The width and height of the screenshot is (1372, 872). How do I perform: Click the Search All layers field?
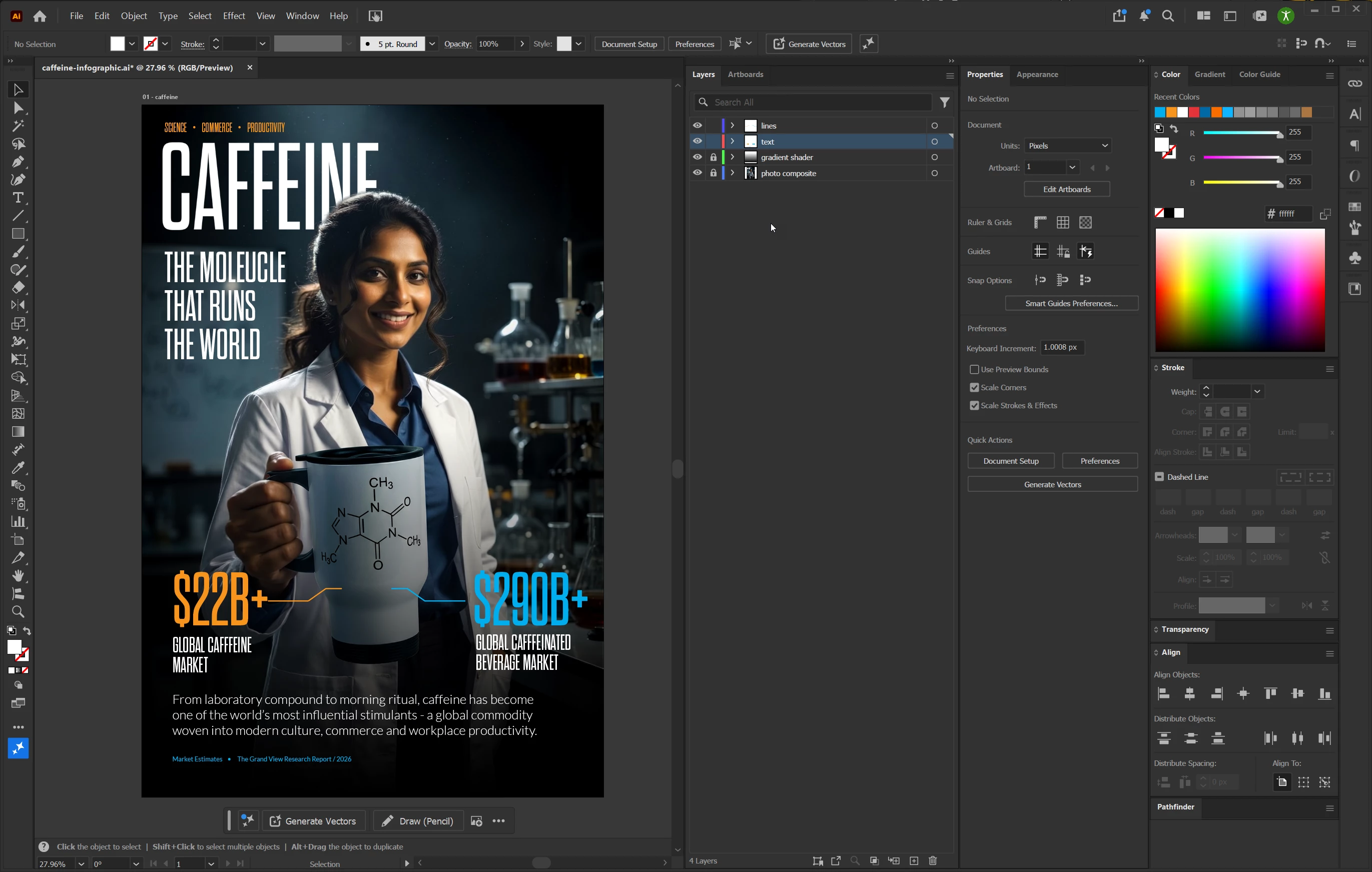[814, 103]
